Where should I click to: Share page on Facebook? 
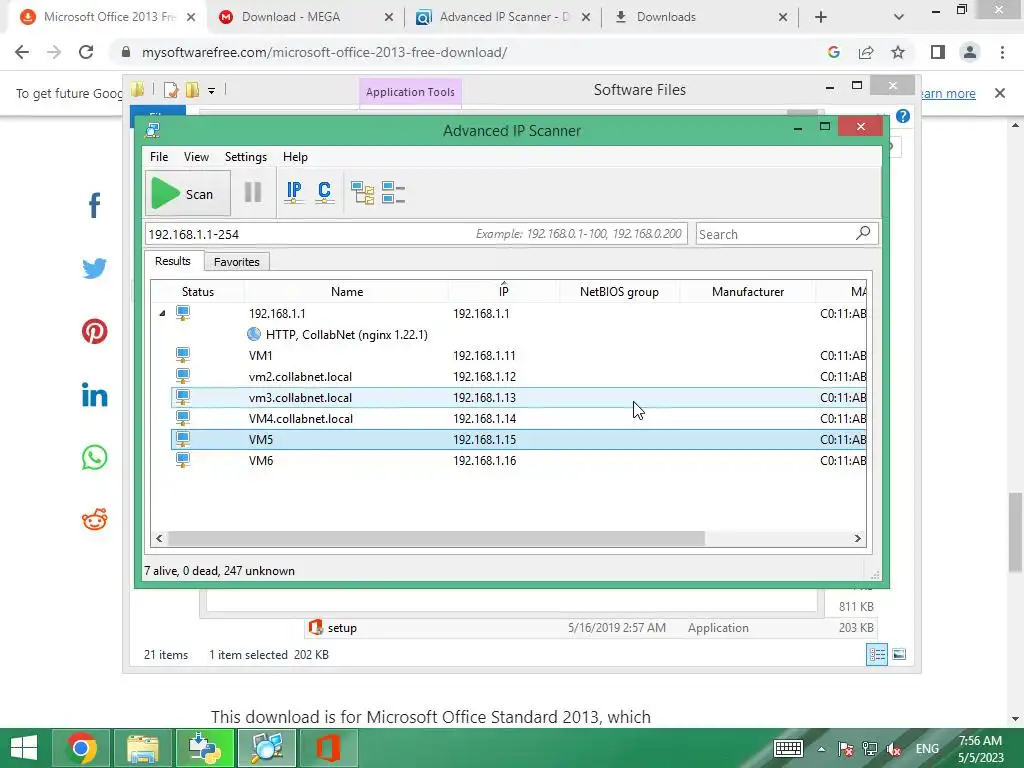point(95,205)
